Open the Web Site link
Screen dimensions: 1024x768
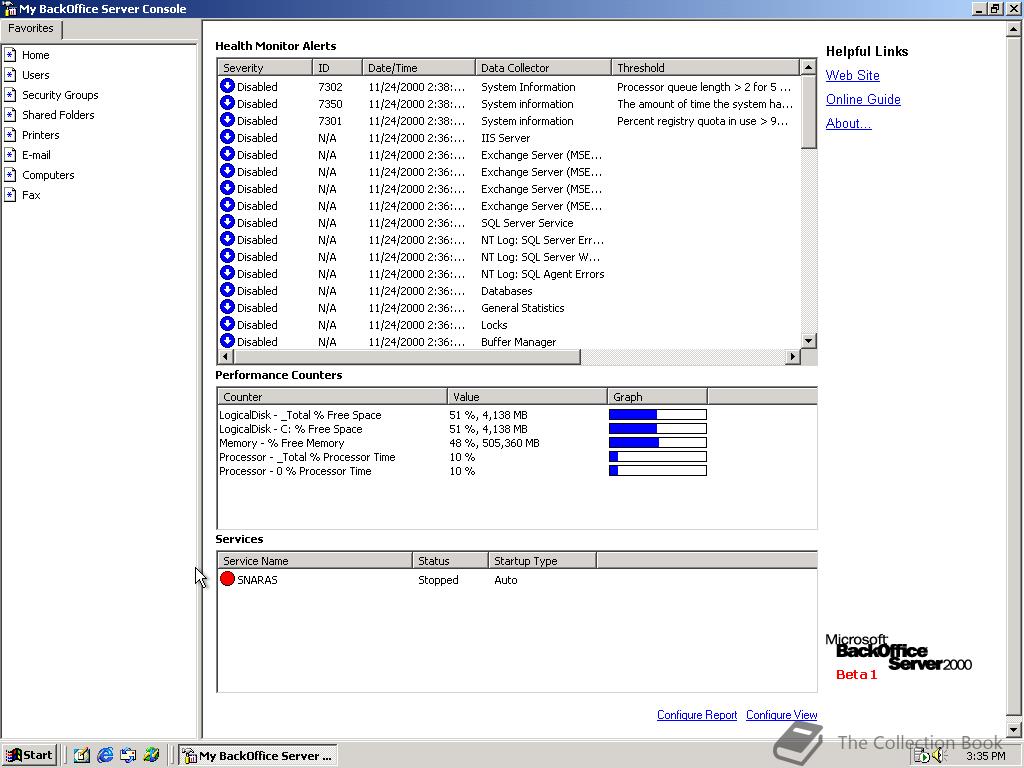[x=852, y=76]
